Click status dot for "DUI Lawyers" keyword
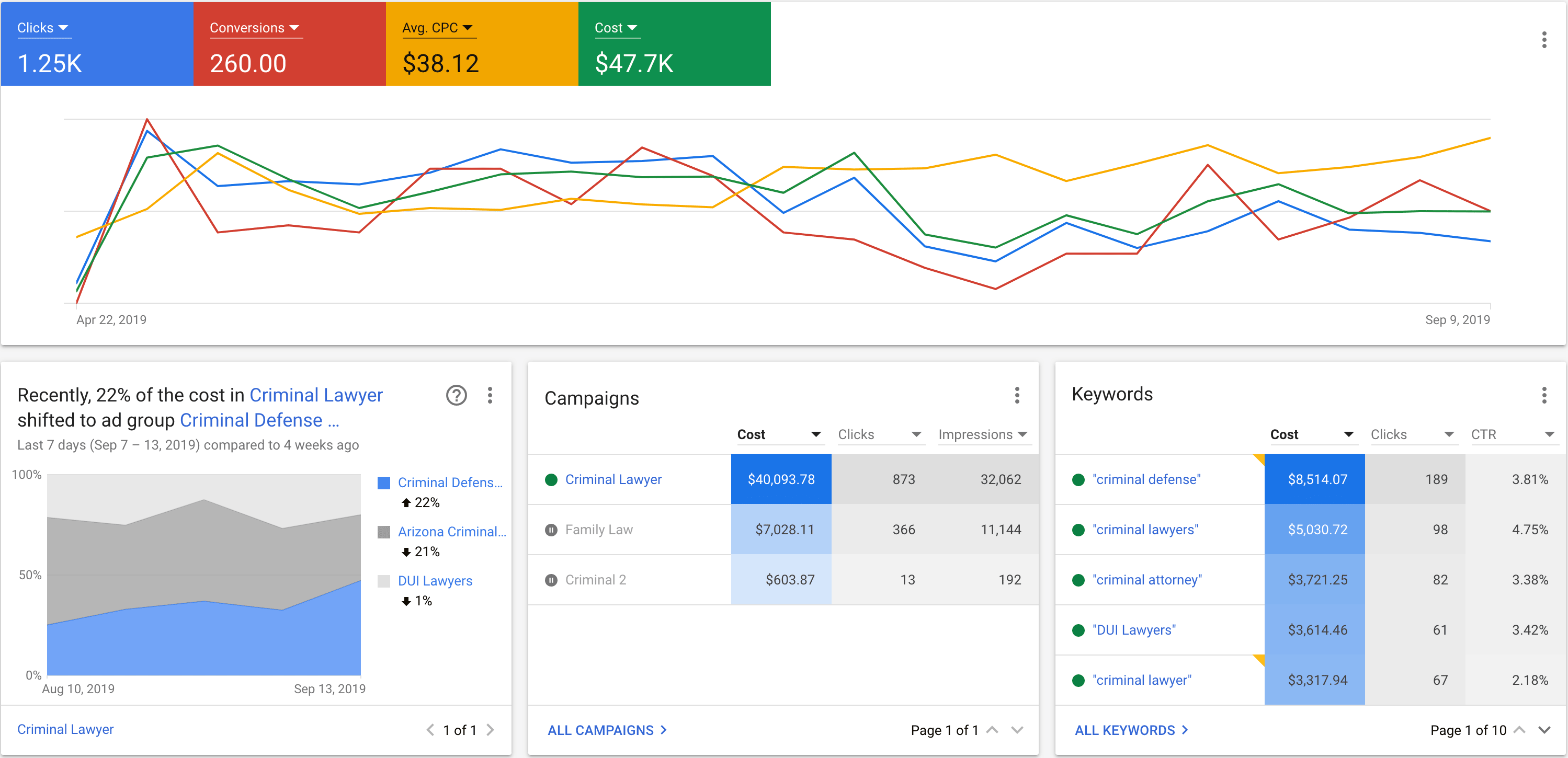 tap(1078, 630)
